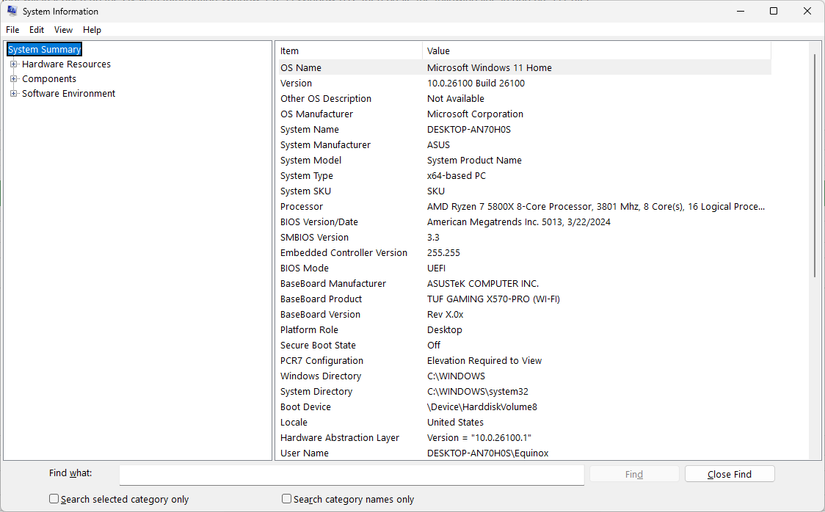Image resolution: width=825 pixels, height=512 pixels.
Task: Open the Edit menu
Action: pyautogui.click(x=36, y=30)
